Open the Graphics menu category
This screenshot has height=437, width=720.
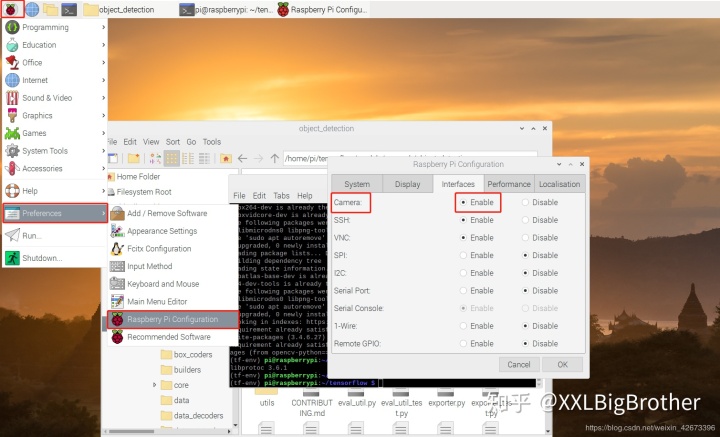55,116
